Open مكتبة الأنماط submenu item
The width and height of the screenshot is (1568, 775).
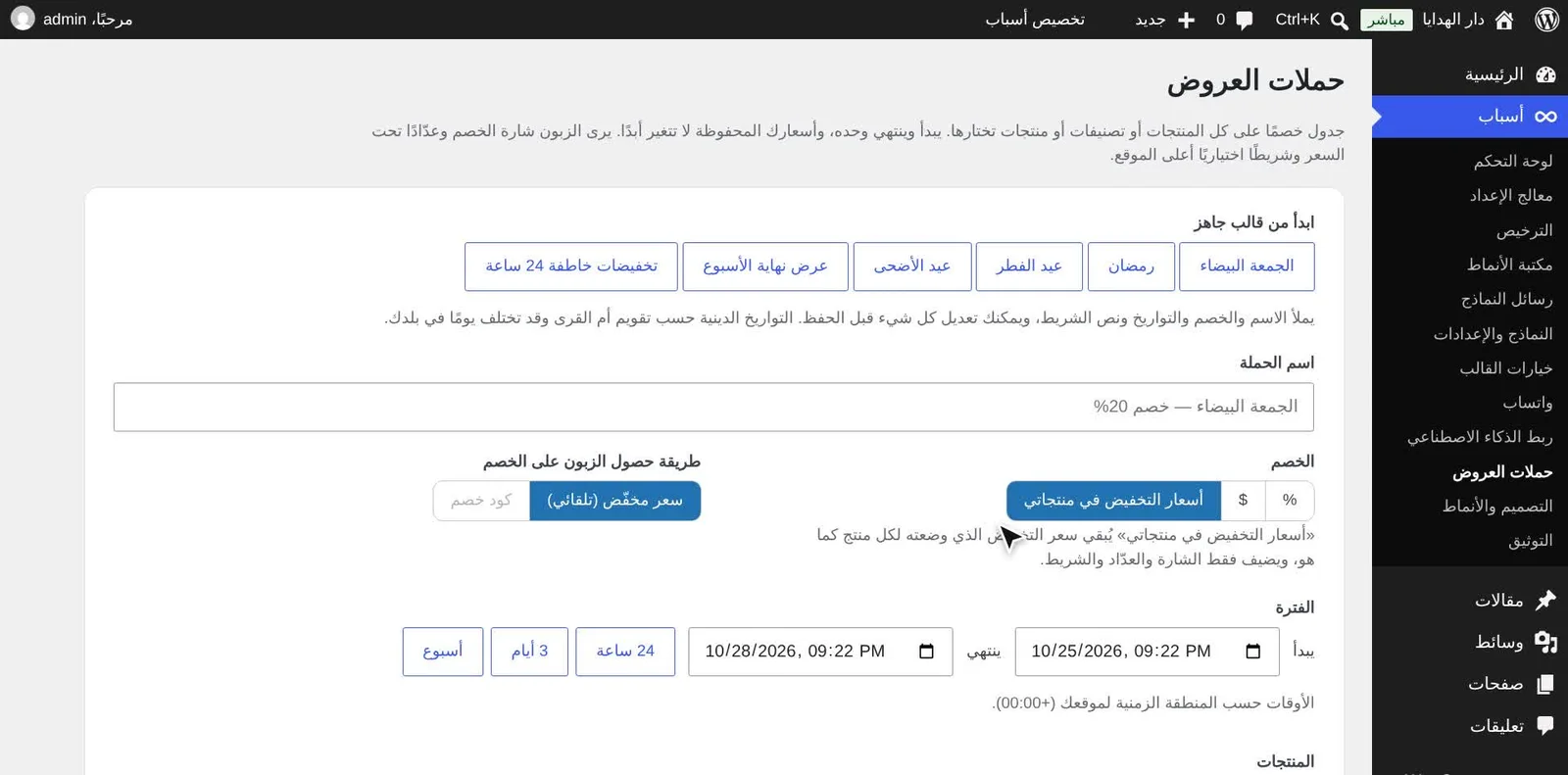1509,265
